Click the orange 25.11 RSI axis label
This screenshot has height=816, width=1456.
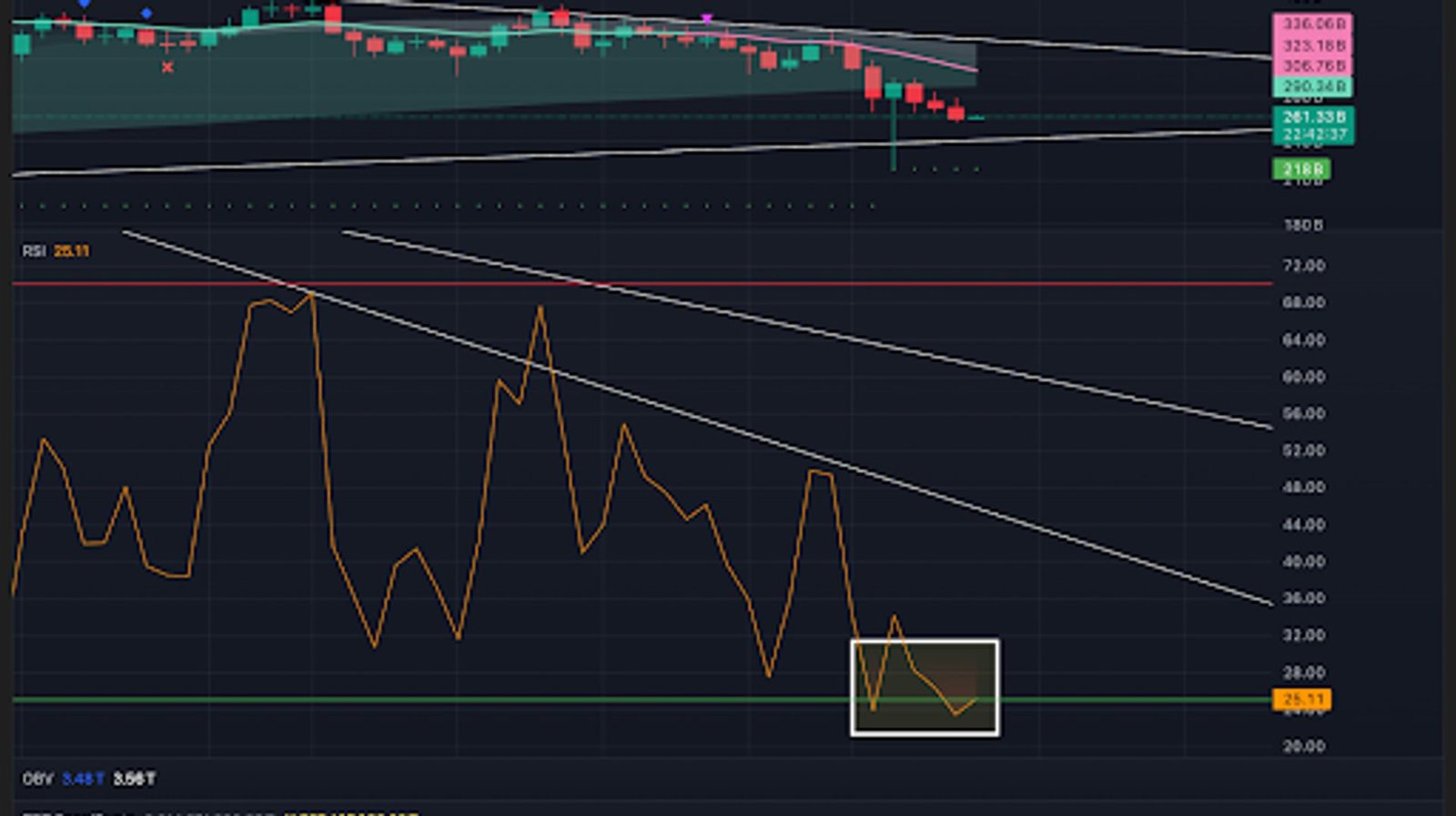click(1301, 700)
